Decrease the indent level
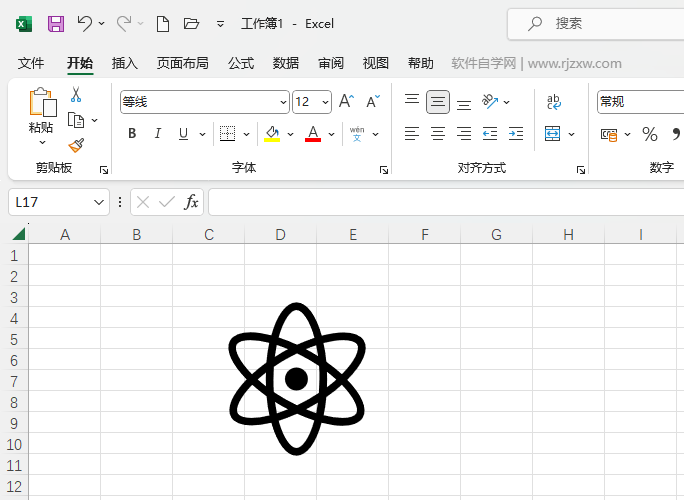This screenshot has height=500, width=684. coord(490,134)
